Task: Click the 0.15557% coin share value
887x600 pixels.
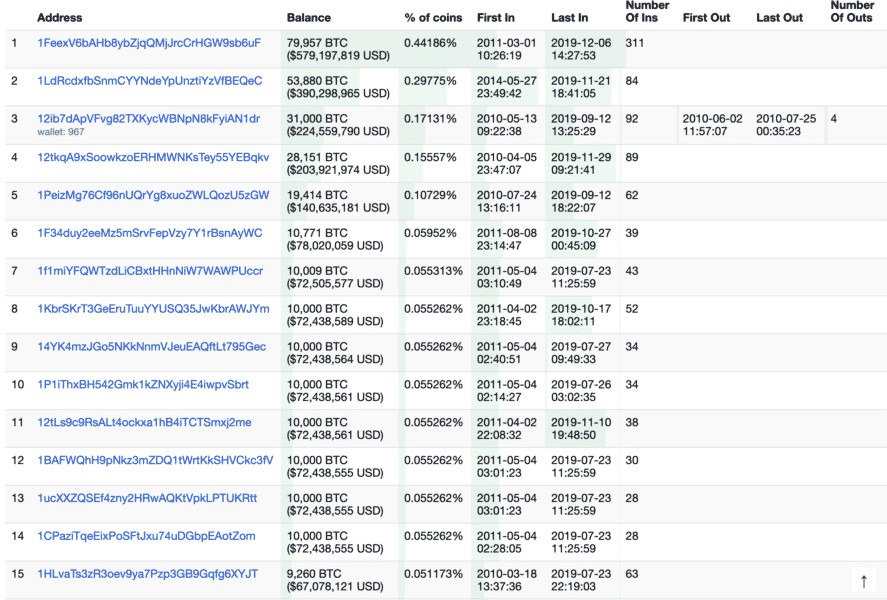Action: click(430, 157)
